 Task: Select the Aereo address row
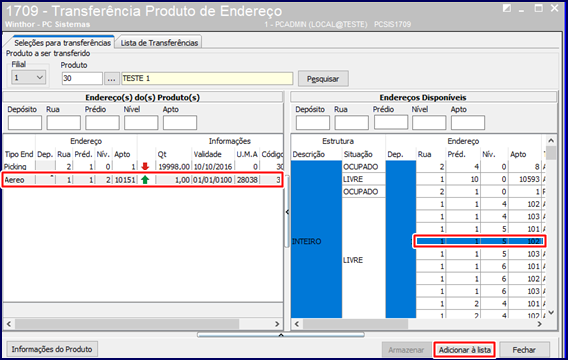click(x=142, y=180)
